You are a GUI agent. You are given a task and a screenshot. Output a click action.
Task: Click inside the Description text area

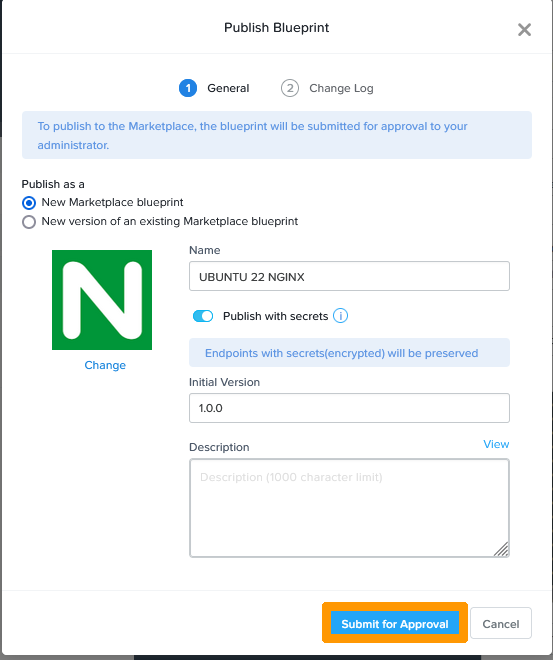click(349, 508)
